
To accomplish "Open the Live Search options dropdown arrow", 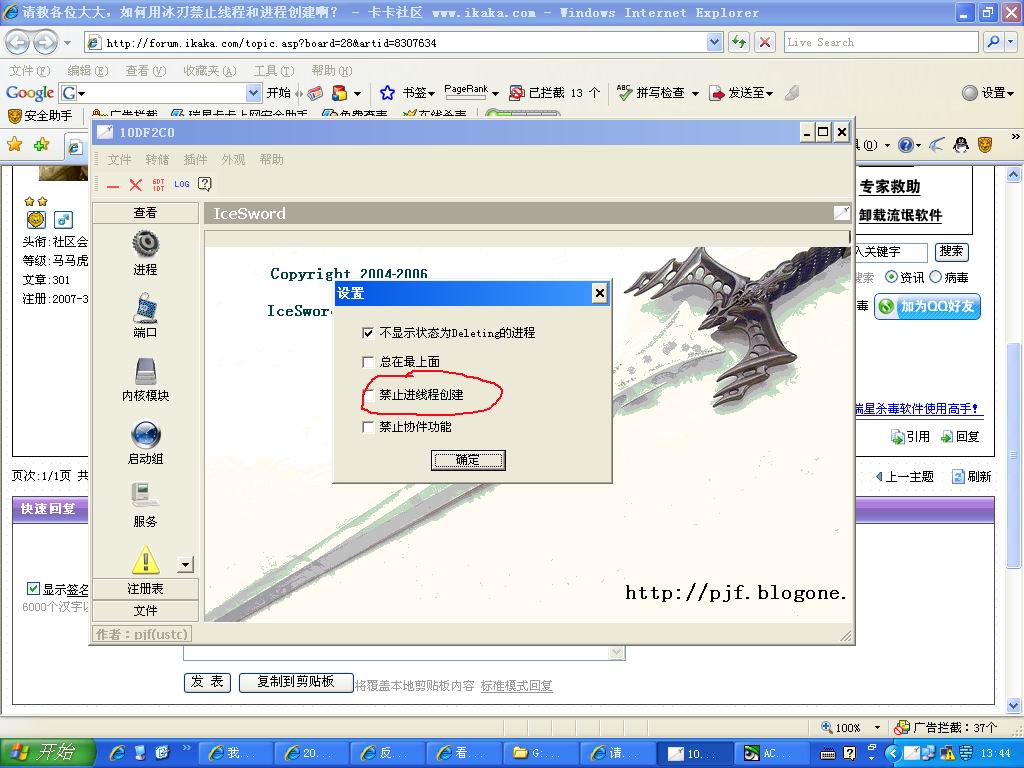I will [1011, 42].
